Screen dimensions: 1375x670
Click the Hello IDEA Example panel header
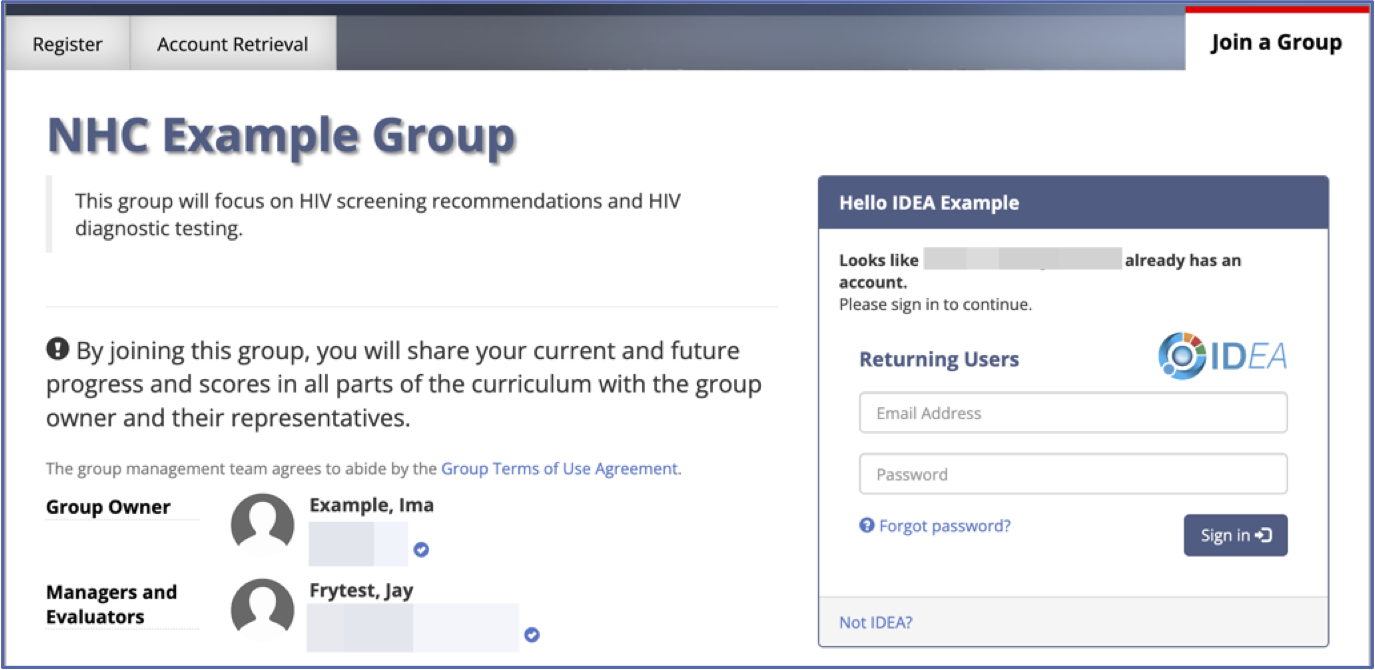1073,202
